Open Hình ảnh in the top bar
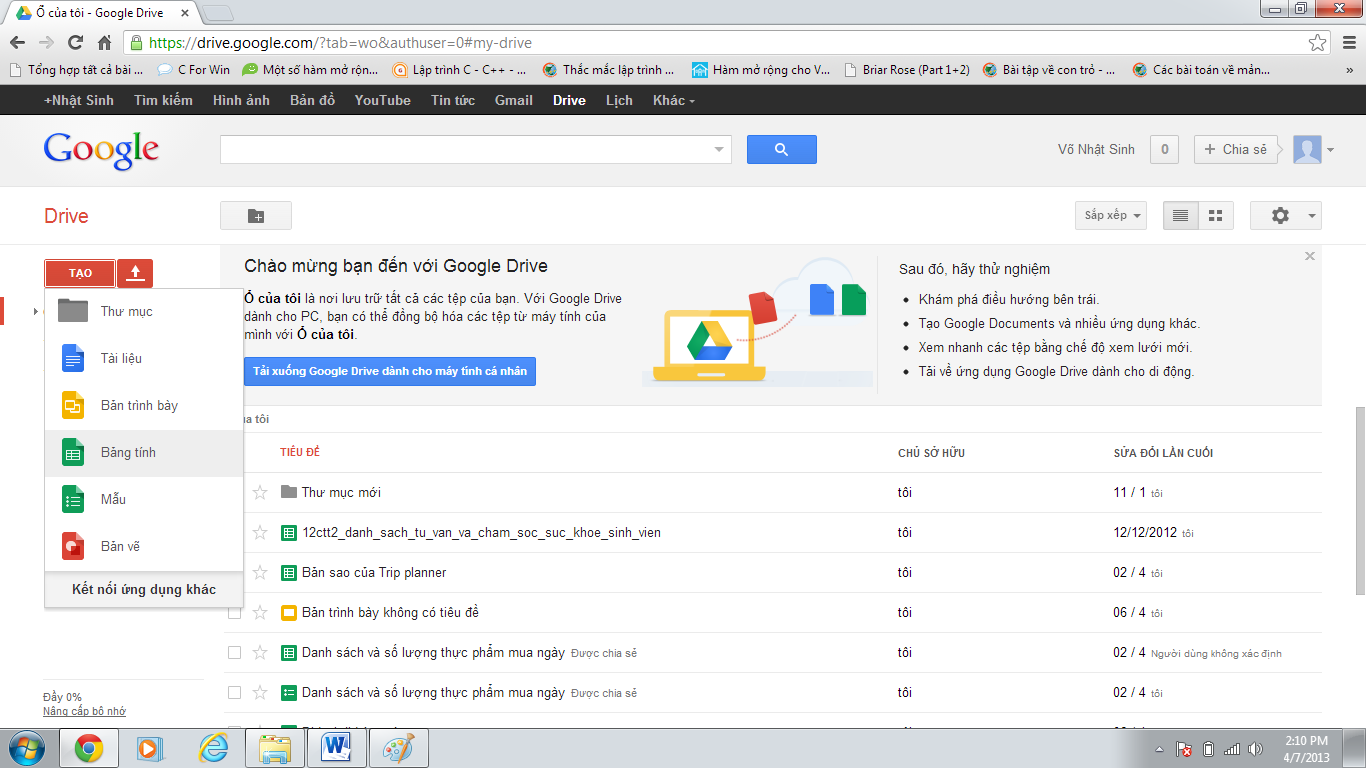This screenshot has width=1366, height=768. (241, 100)
